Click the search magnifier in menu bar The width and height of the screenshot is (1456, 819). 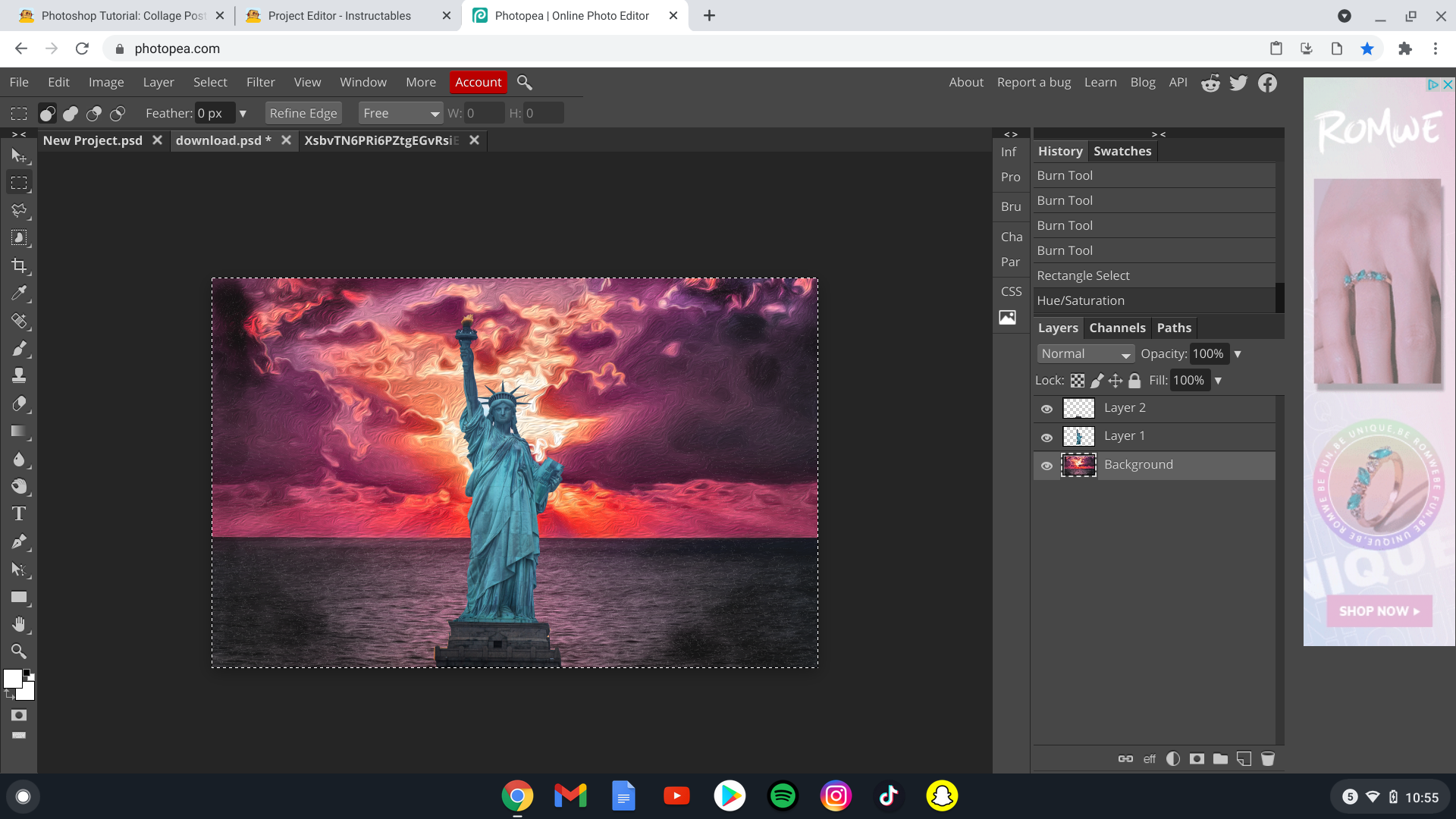click(x=524, y=82)
